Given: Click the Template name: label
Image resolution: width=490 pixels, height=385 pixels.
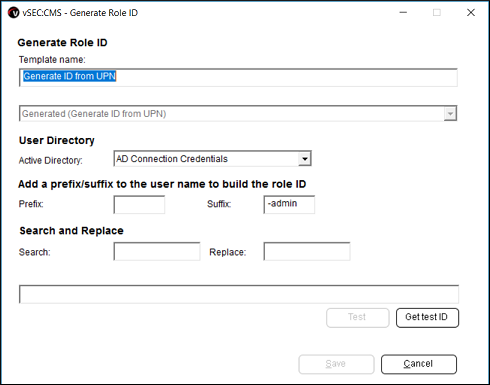Looking at the screenshot, I should 52,60.
